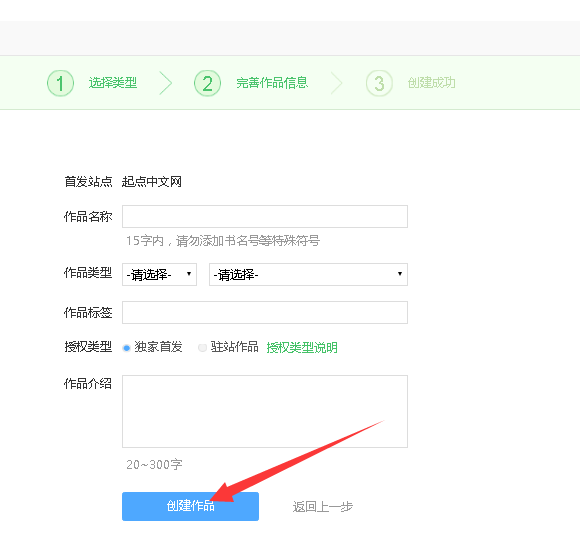The width and height of the screenshot is (580, 559).
Task: Click chevron arrow after 选择类型
Action: pos(166,83)
